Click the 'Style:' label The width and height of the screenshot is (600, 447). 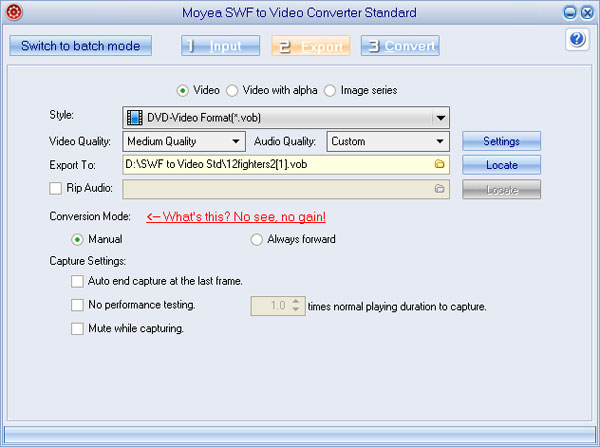click(62, 115)
